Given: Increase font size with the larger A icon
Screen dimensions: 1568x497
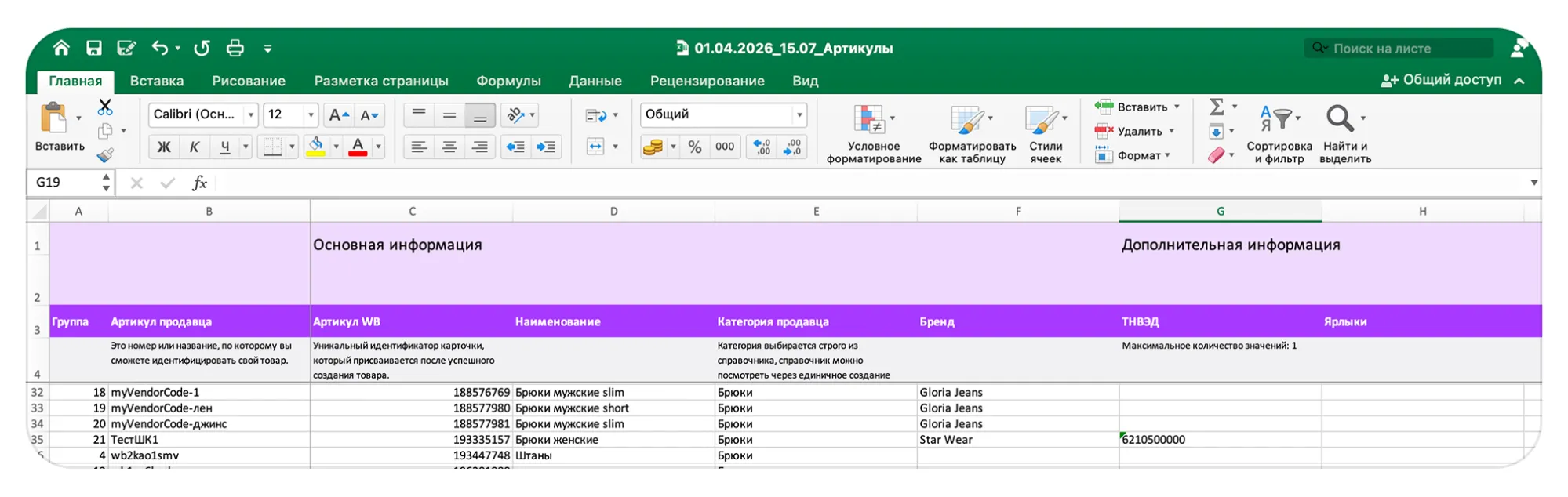Looking at the screenshot, I should (x=339, y=115).
